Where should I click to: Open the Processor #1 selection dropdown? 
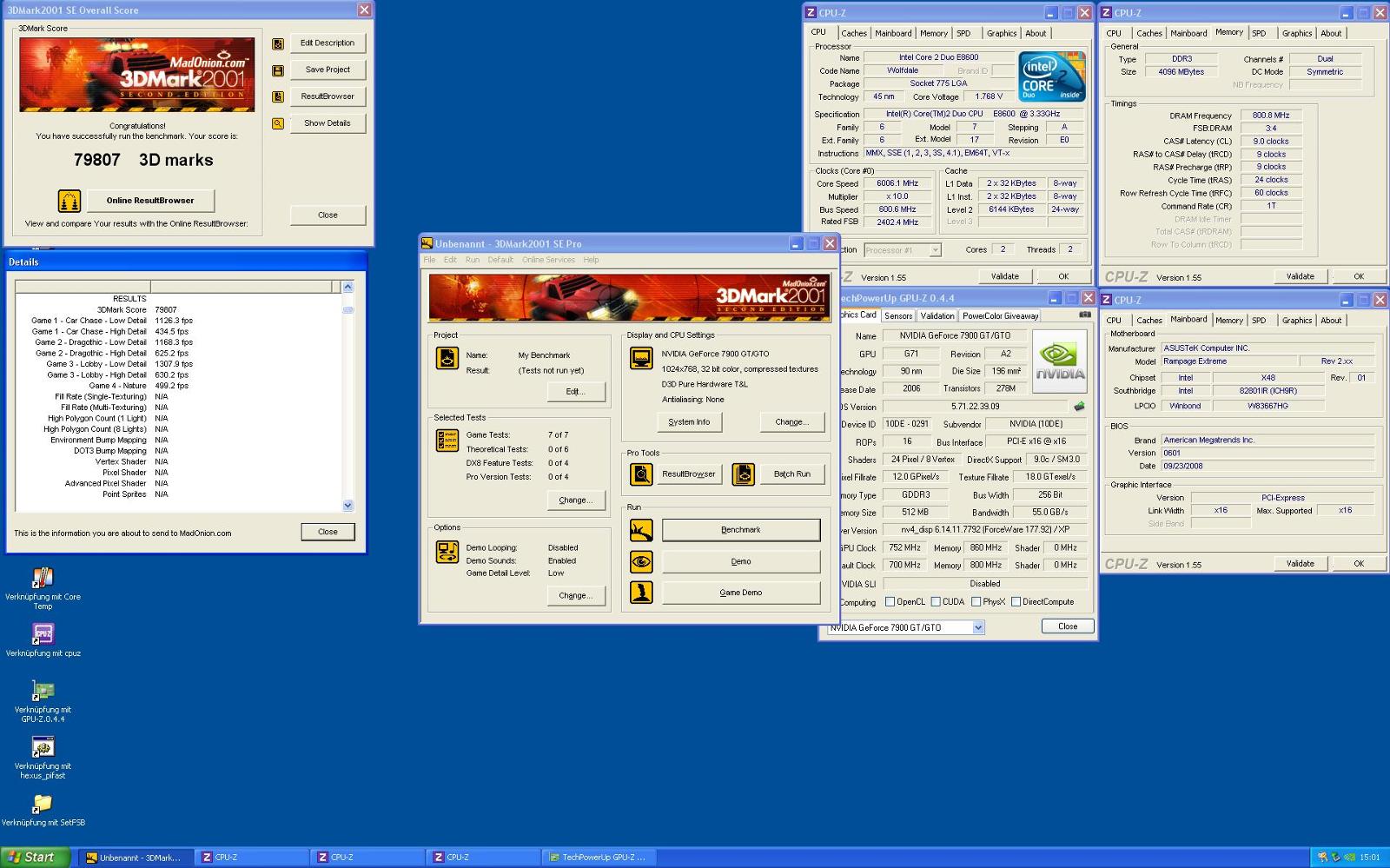point(935,250)
